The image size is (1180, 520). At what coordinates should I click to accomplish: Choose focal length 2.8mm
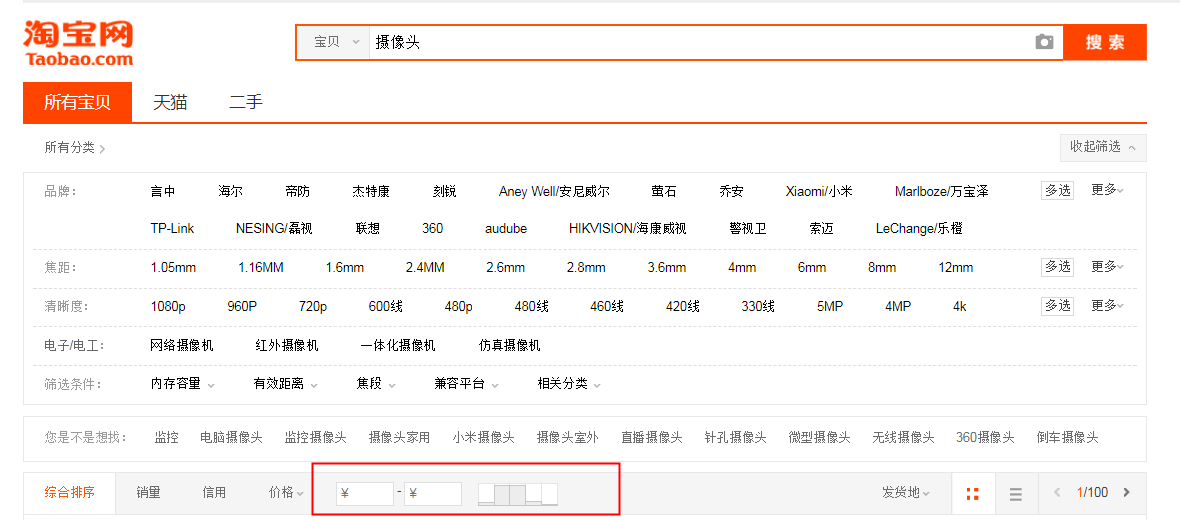click(586, 268)
